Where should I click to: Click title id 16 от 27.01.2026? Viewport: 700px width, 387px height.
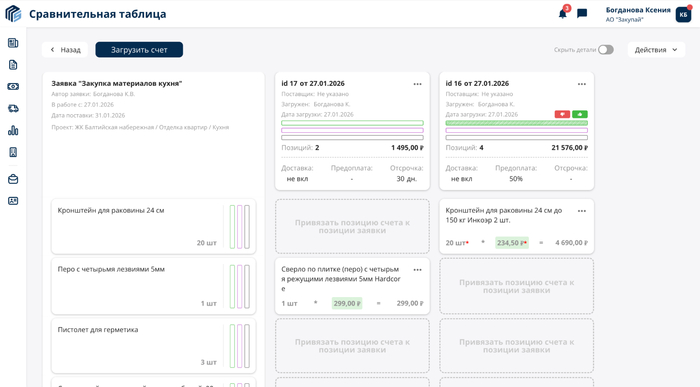pos(477,83)
